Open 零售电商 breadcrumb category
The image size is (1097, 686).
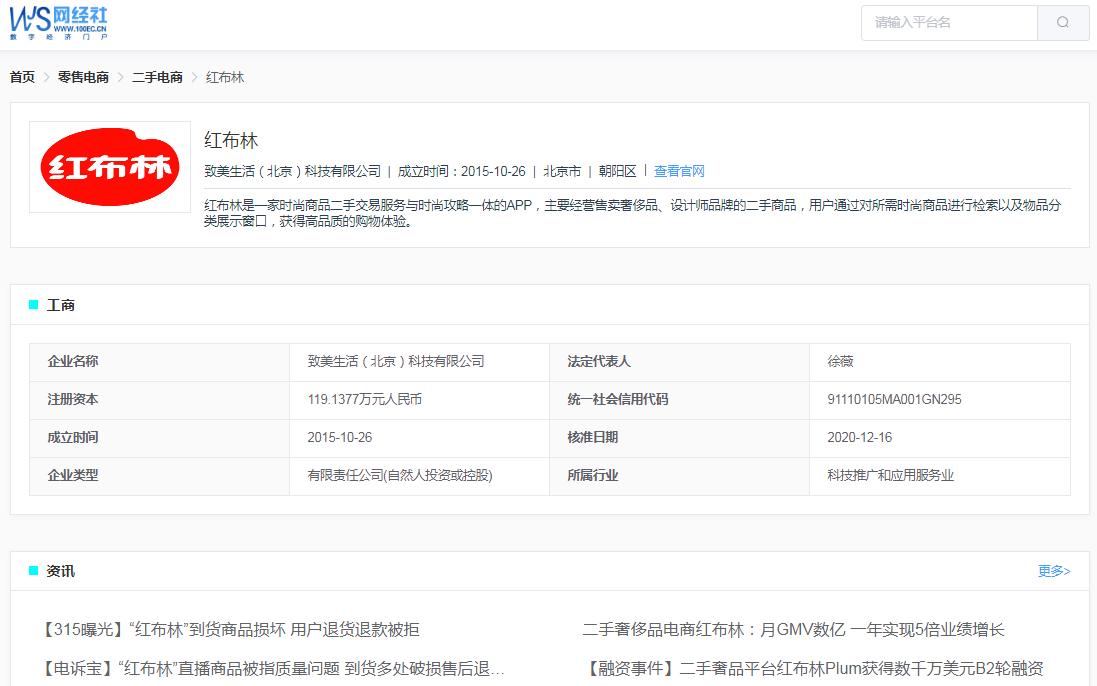[x=83, y=76]
